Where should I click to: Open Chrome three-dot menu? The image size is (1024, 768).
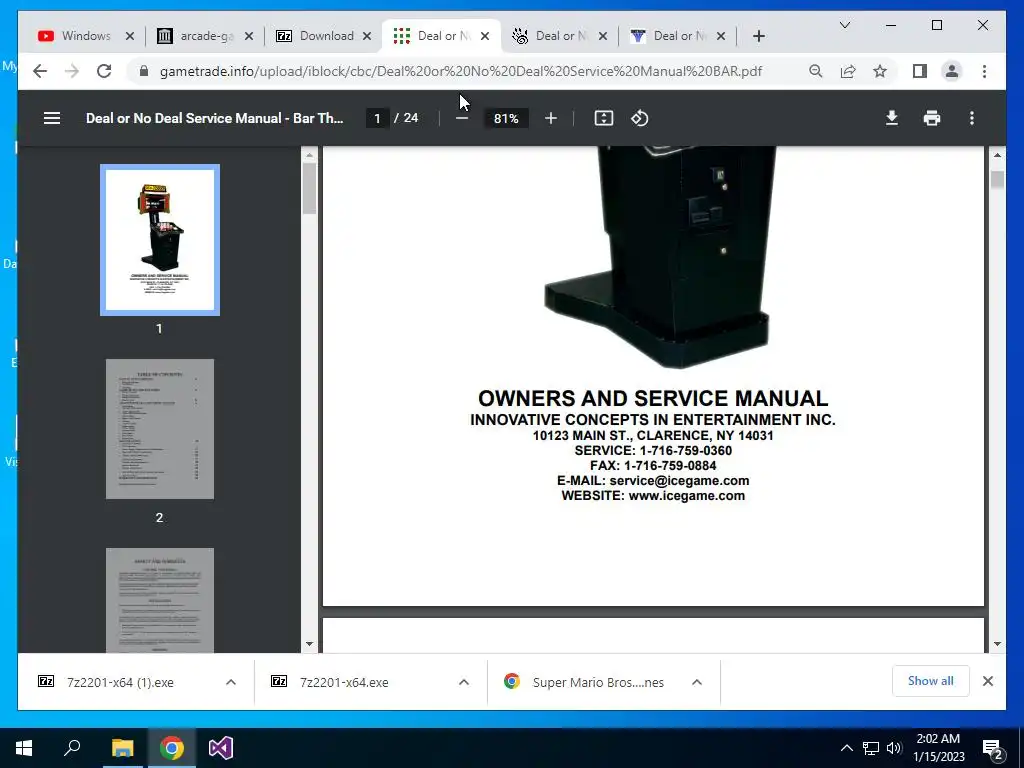point(984,71)
